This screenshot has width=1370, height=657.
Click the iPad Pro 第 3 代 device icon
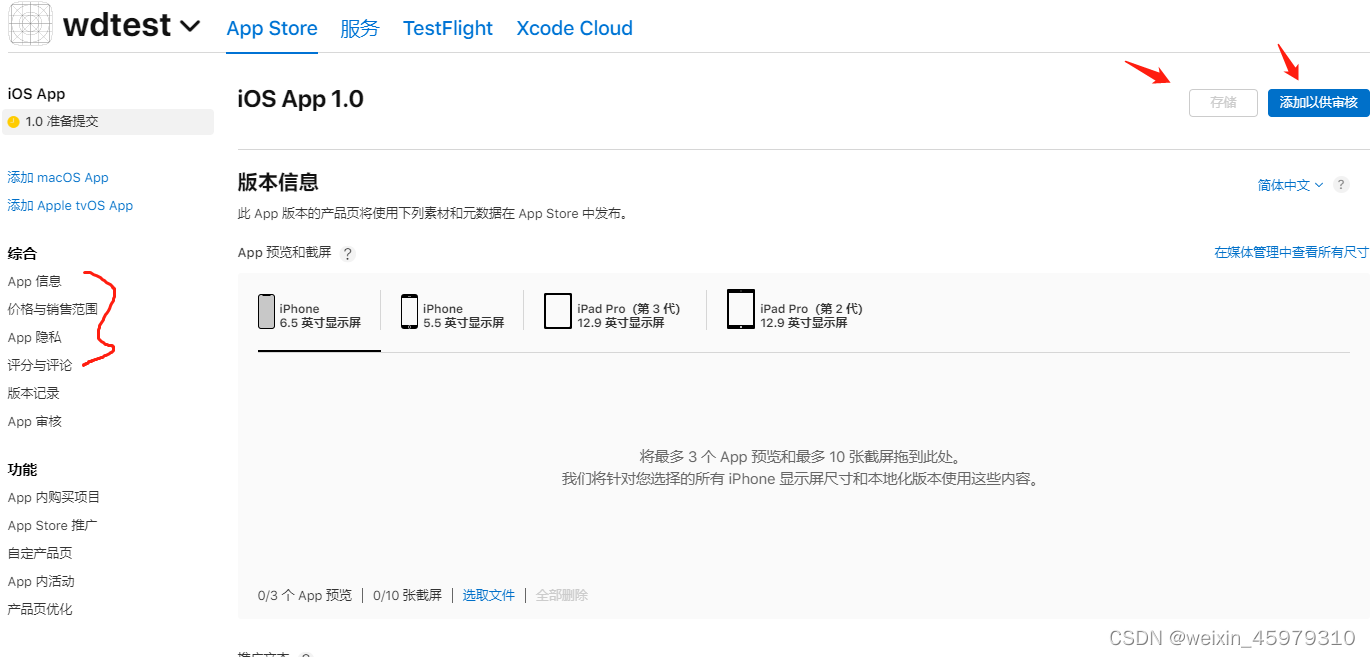558,311
